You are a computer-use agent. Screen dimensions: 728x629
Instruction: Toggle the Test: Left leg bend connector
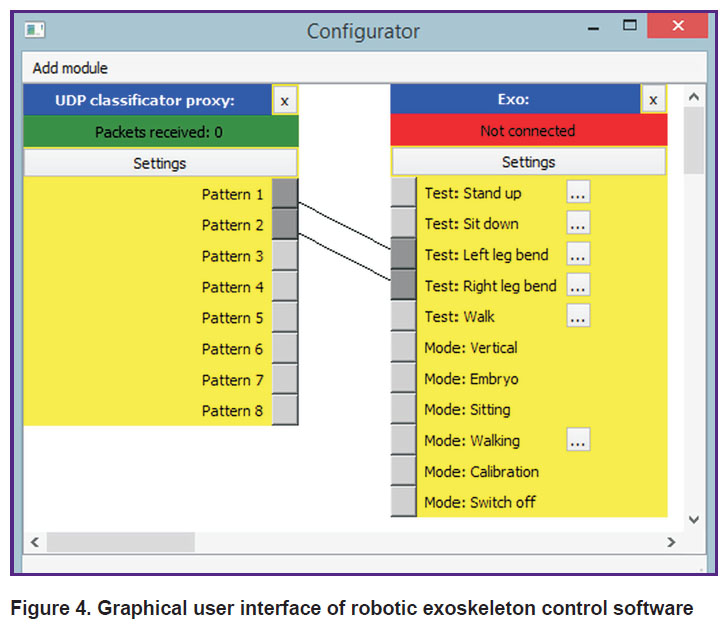403,254
